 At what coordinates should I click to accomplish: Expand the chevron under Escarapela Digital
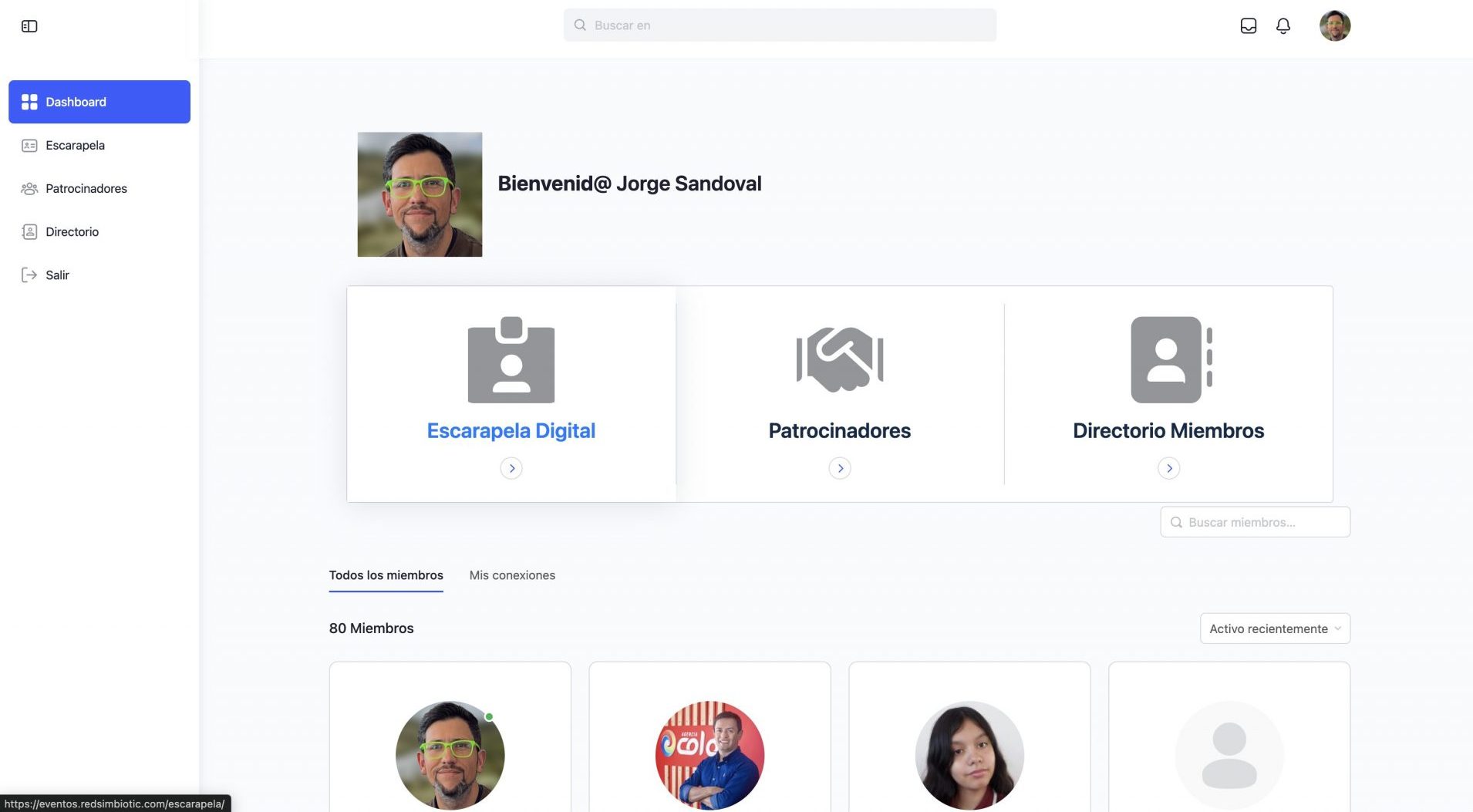pos(511,468)
